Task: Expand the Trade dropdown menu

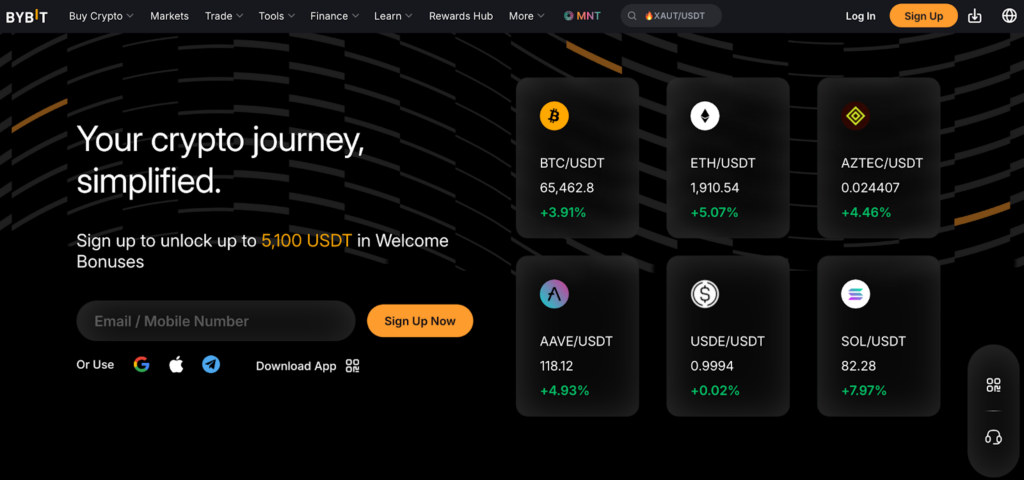Action: 224,16
